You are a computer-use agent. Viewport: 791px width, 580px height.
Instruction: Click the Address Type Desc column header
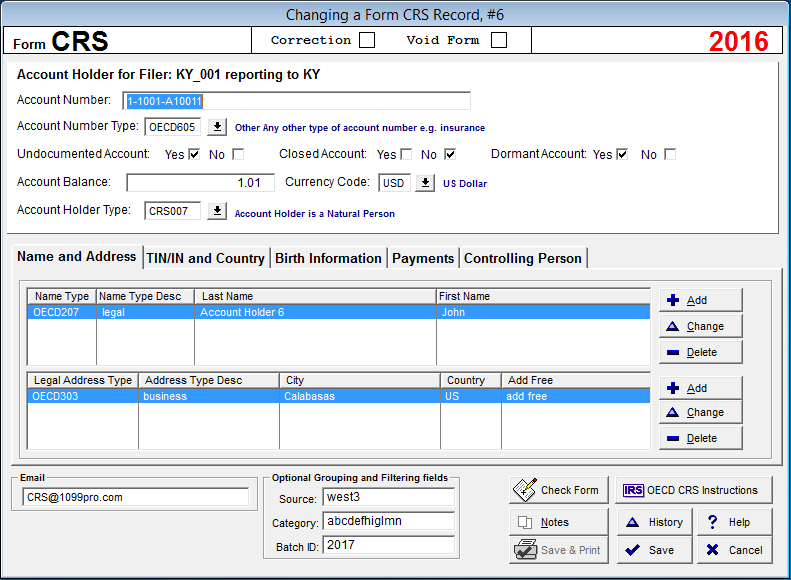(209, 380)
